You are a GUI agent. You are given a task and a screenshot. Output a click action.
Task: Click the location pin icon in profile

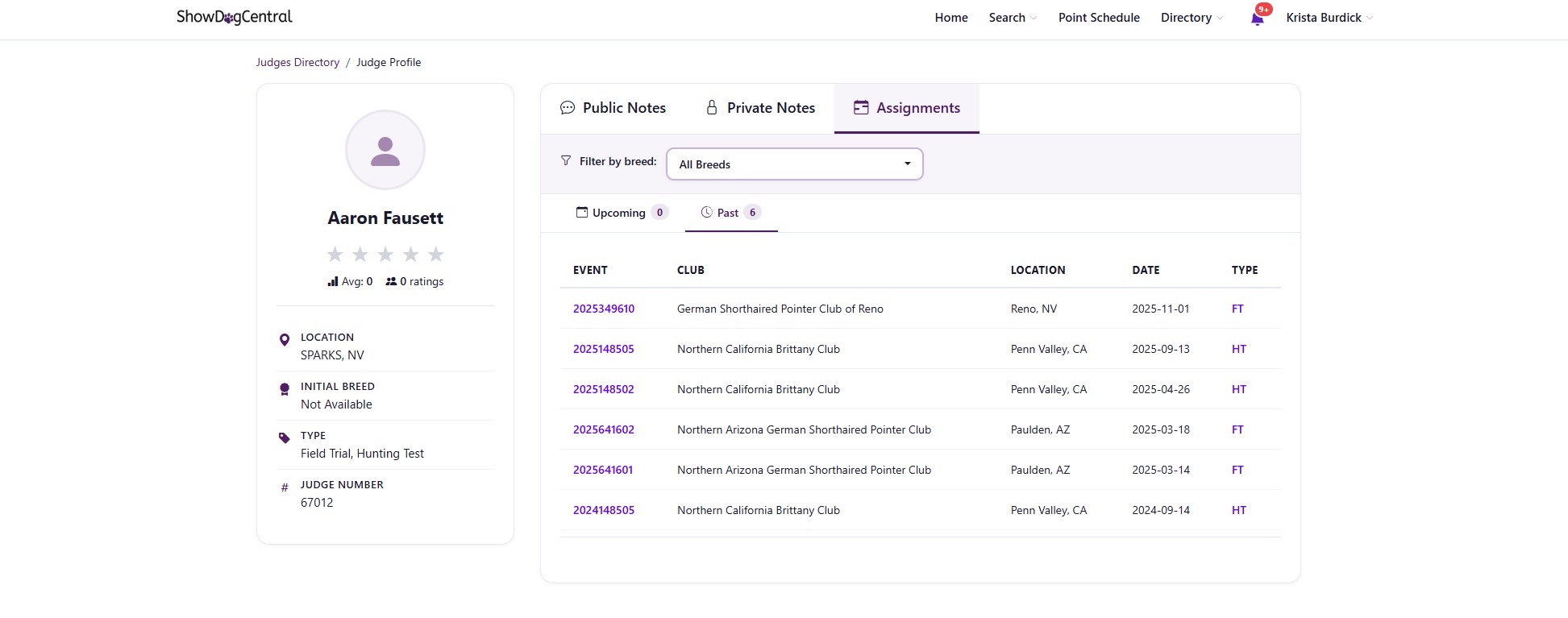[284, 340]
